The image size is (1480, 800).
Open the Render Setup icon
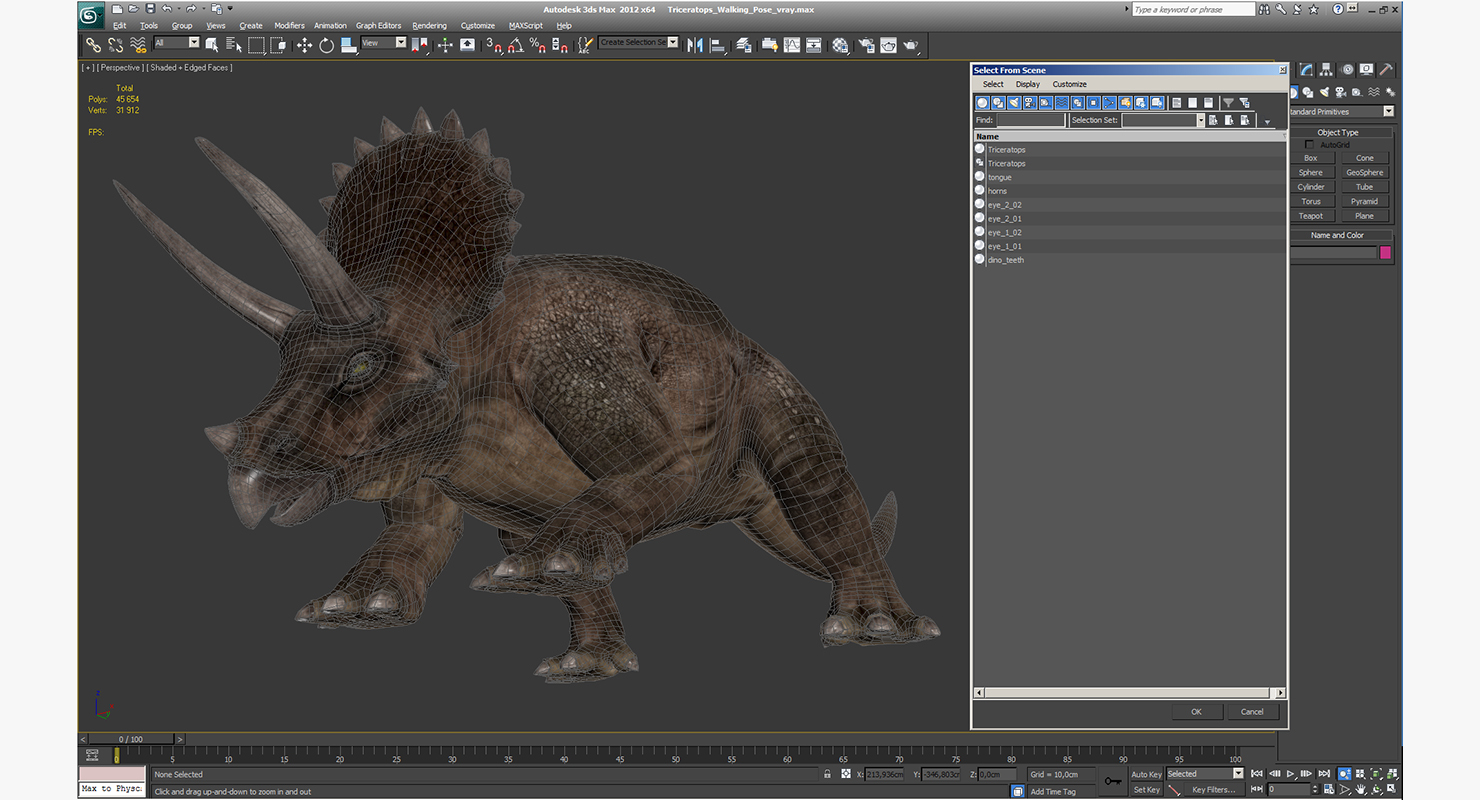(x=865, y=45)
